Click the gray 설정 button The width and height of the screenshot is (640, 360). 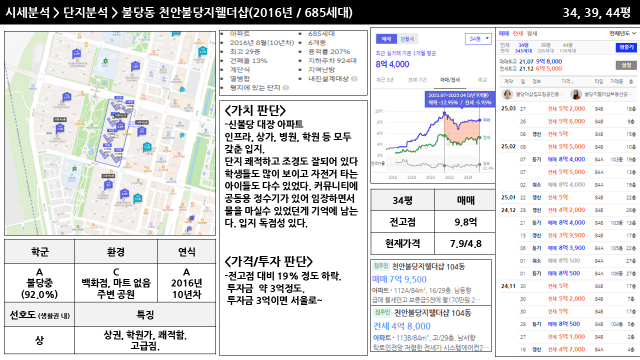626,65
